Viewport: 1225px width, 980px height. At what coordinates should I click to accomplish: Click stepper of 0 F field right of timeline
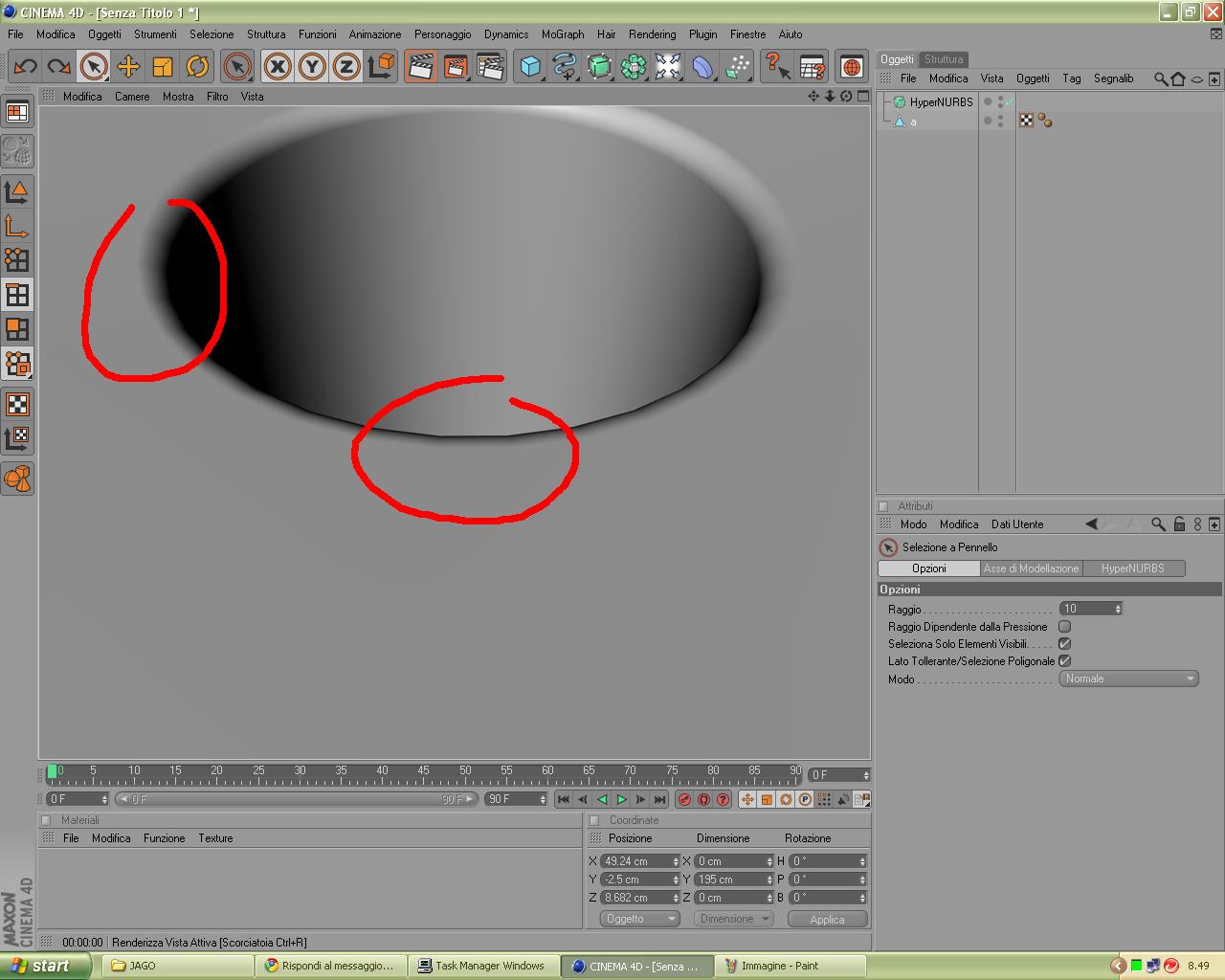coord(866,775)
